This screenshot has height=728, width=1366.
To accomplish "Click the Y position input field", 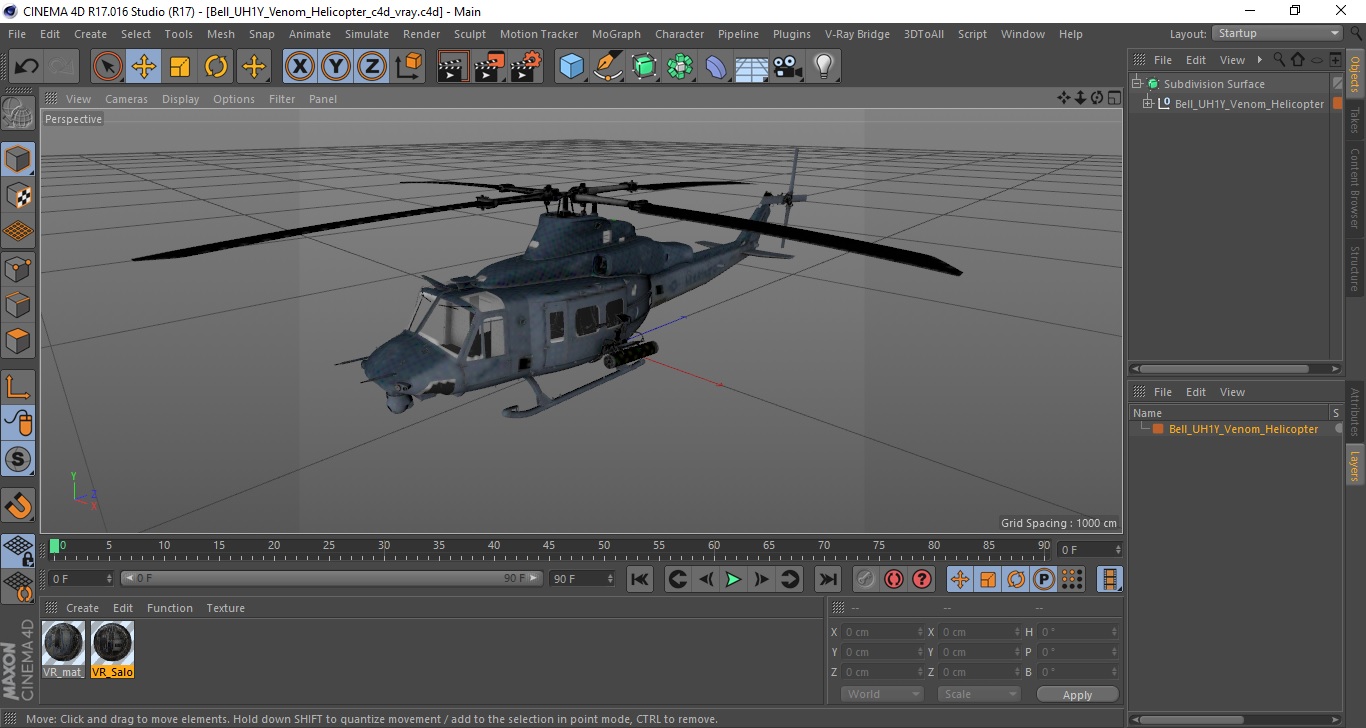I will pyautogui.click(x=882, y=652).
